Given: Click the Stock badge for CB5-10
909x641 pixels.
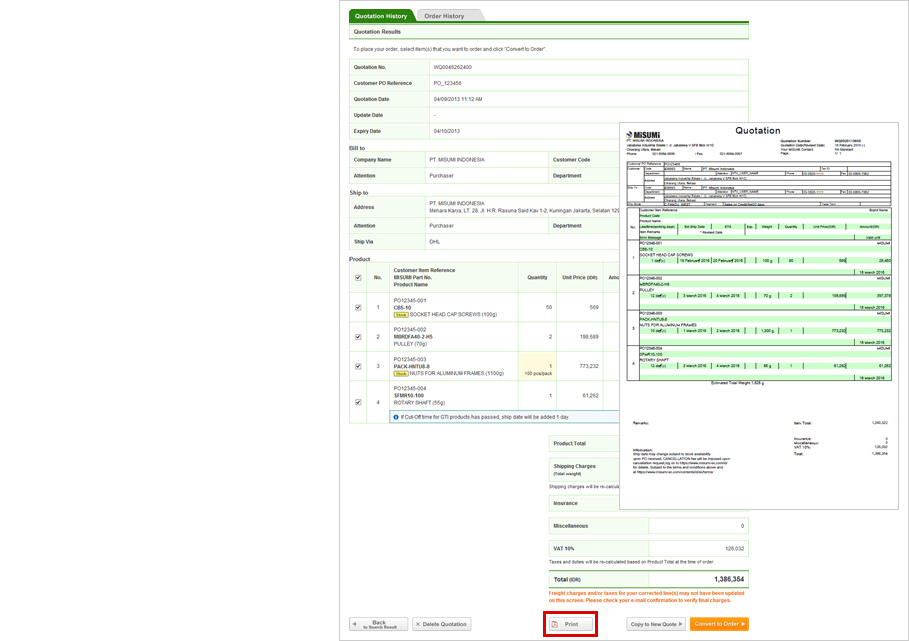Looking at the screenshot, I should click(x=401, y=315).
